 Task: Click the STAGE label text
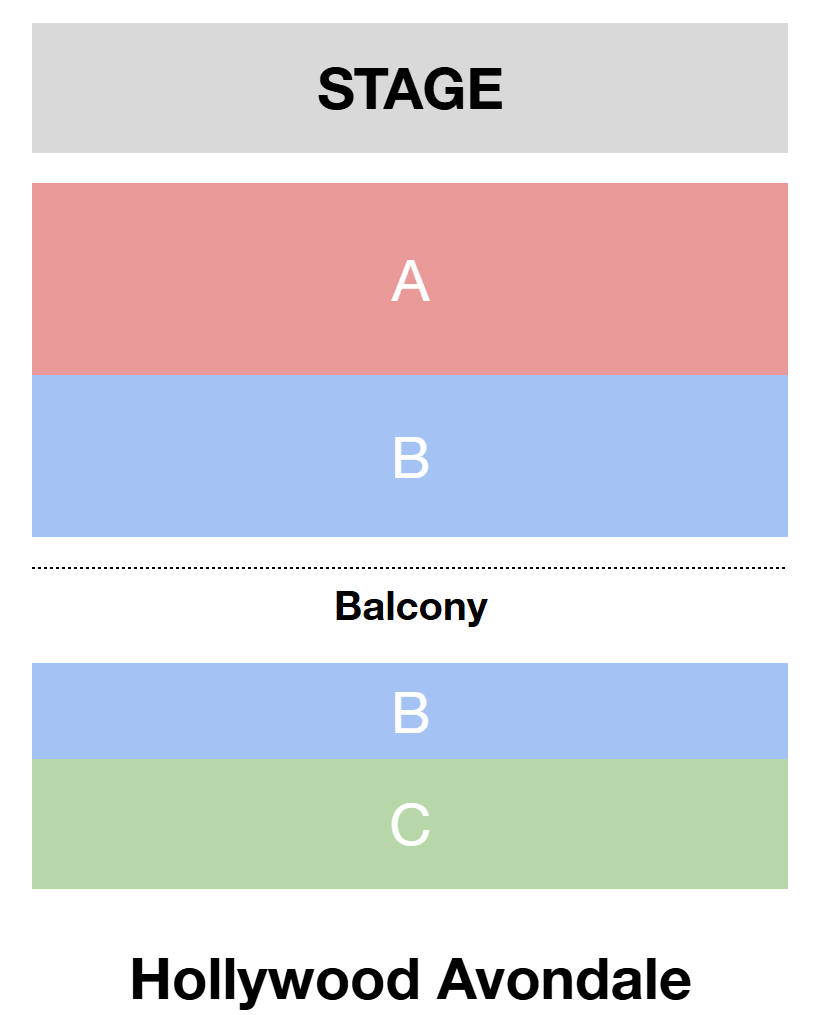(410, 89)
